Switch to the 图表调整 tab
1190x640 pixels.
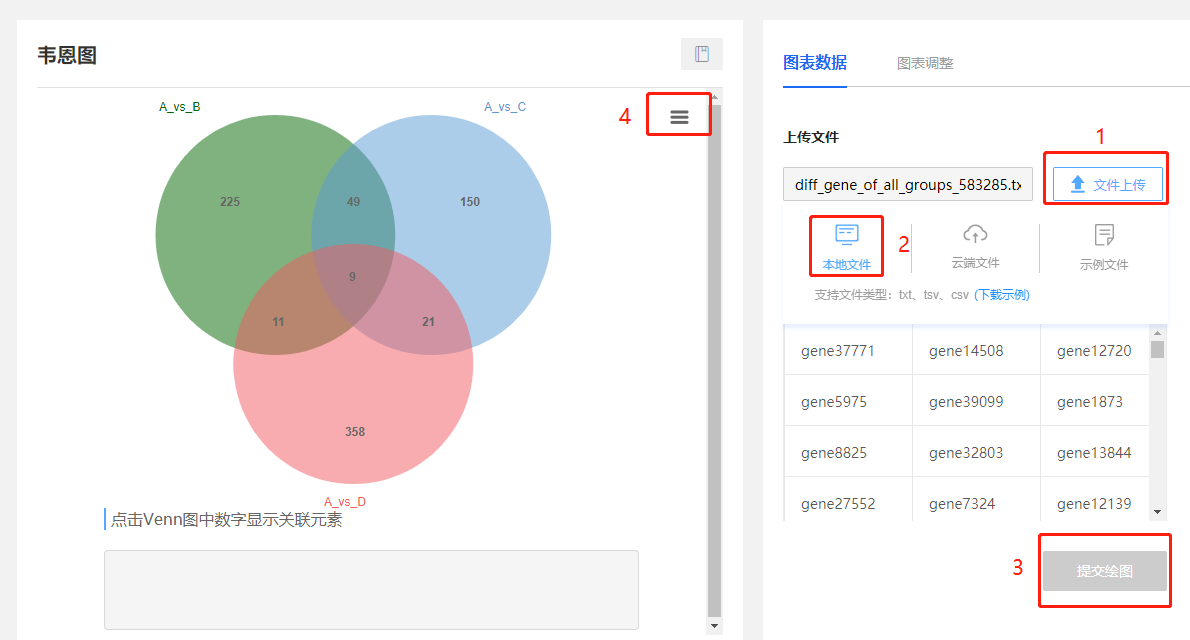point(925,62)
